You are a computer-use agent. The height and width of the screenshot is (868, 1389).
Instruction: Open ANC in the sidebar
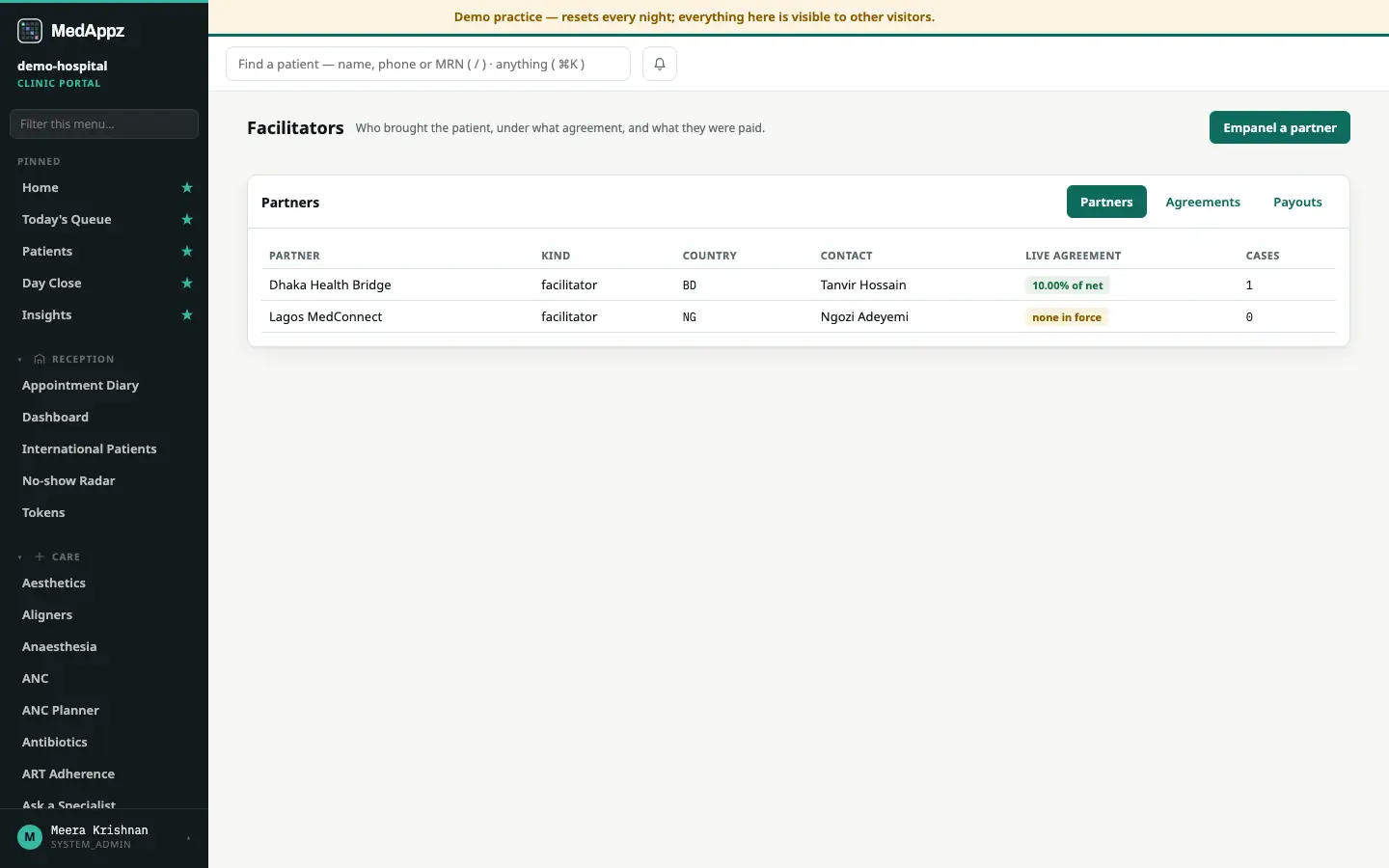pos(36,679)
